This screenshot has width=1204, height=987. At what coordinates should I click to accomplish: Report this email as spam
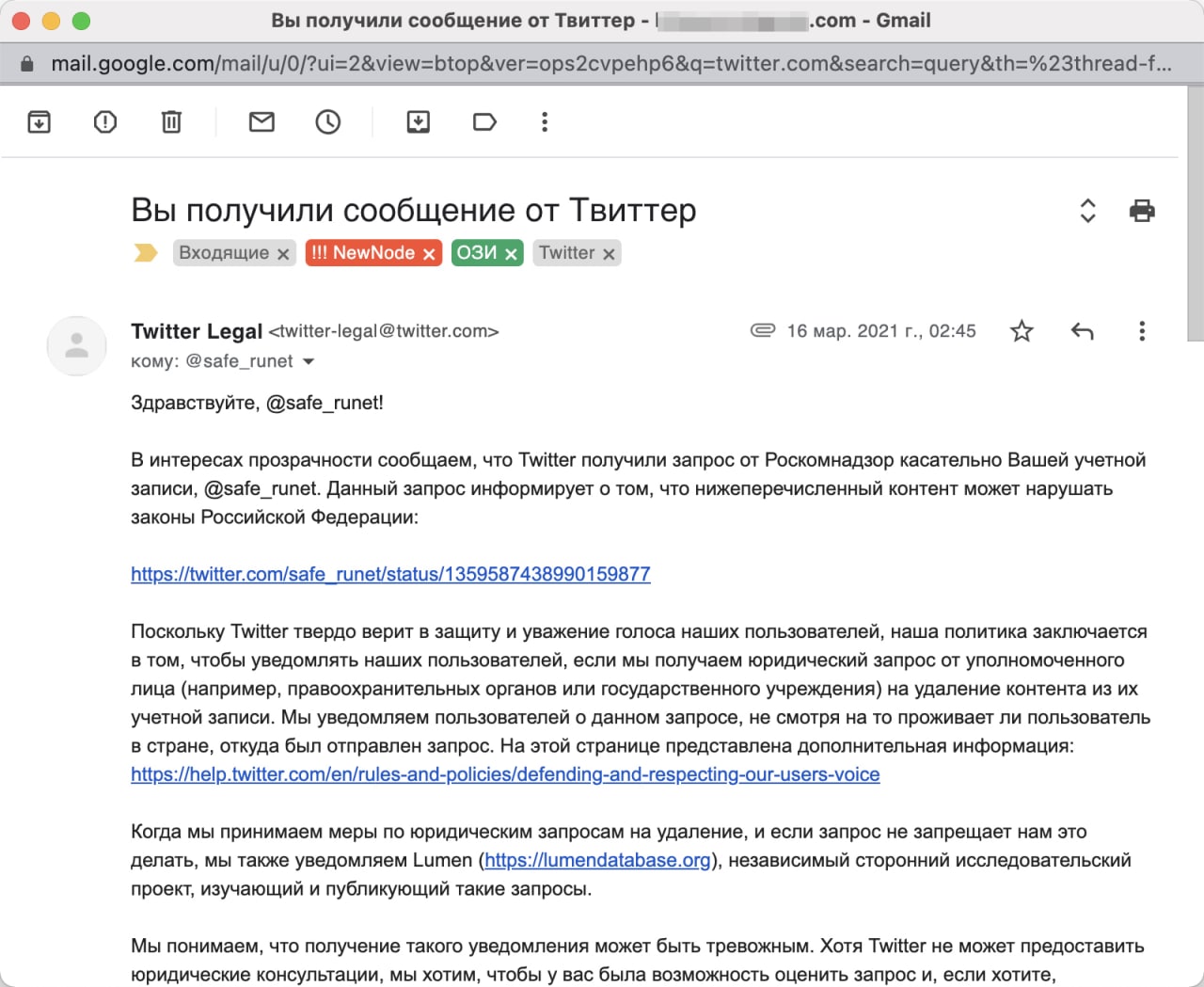pyautogui.click(x=105, y=121)
